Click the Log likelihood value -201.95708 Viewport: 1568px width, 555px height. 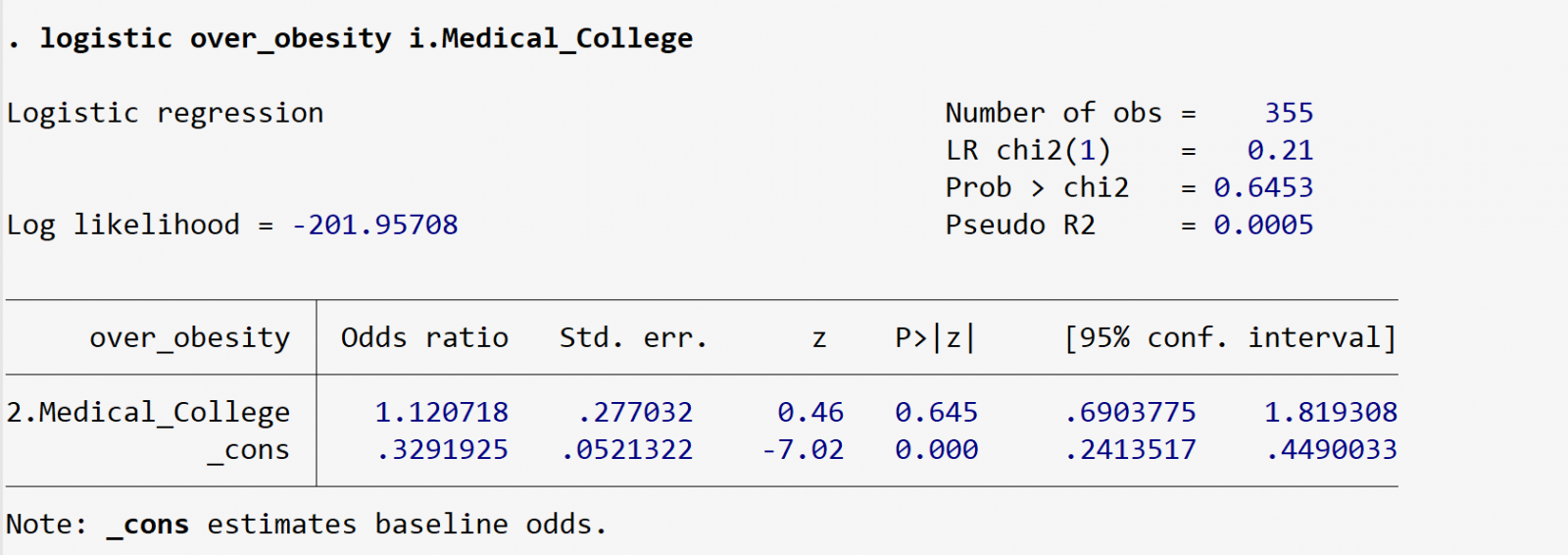pyautogui.click(x=374, y=225)
